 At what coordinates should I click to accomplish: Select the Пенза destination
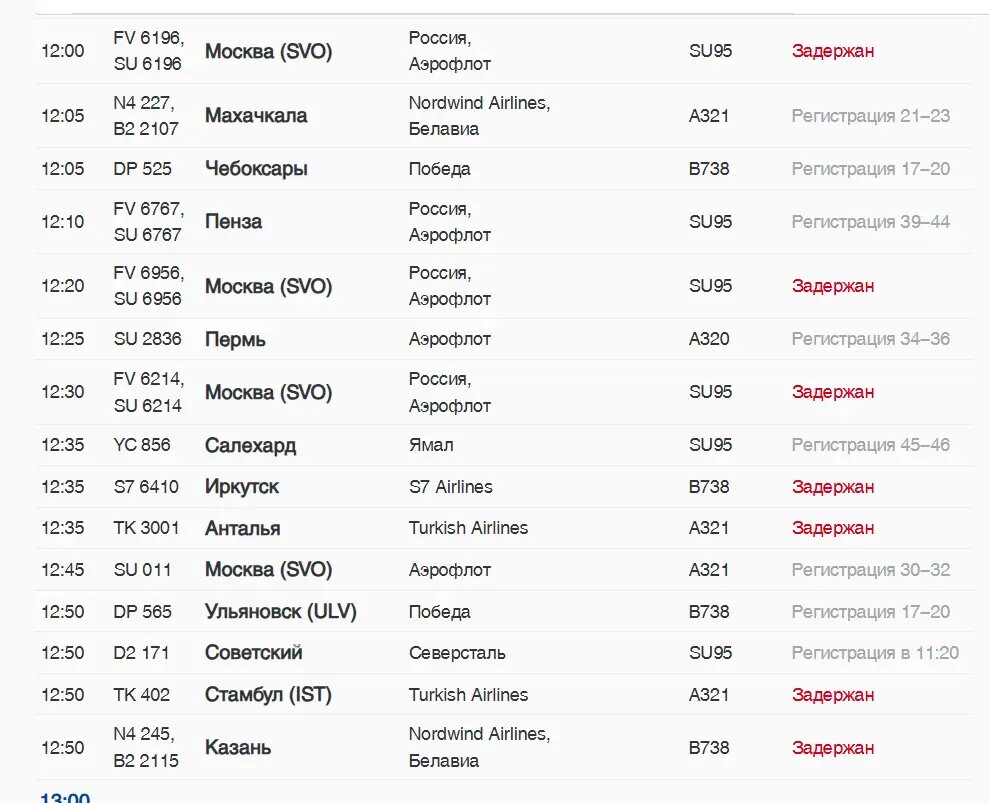point(233,222)
